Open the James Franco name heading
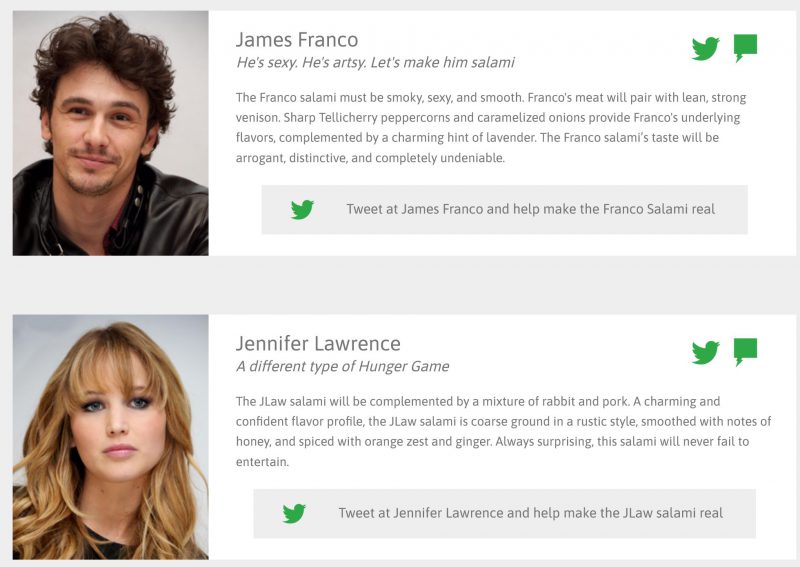This screenshot has height=567, width=800. 297,40
